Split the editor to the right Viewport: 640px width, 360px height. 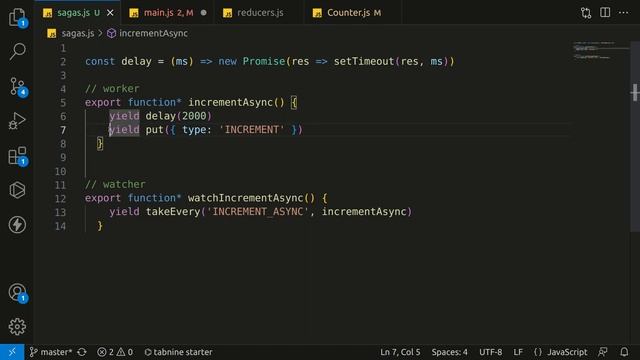pyautogui.click(x=605, y=13)
